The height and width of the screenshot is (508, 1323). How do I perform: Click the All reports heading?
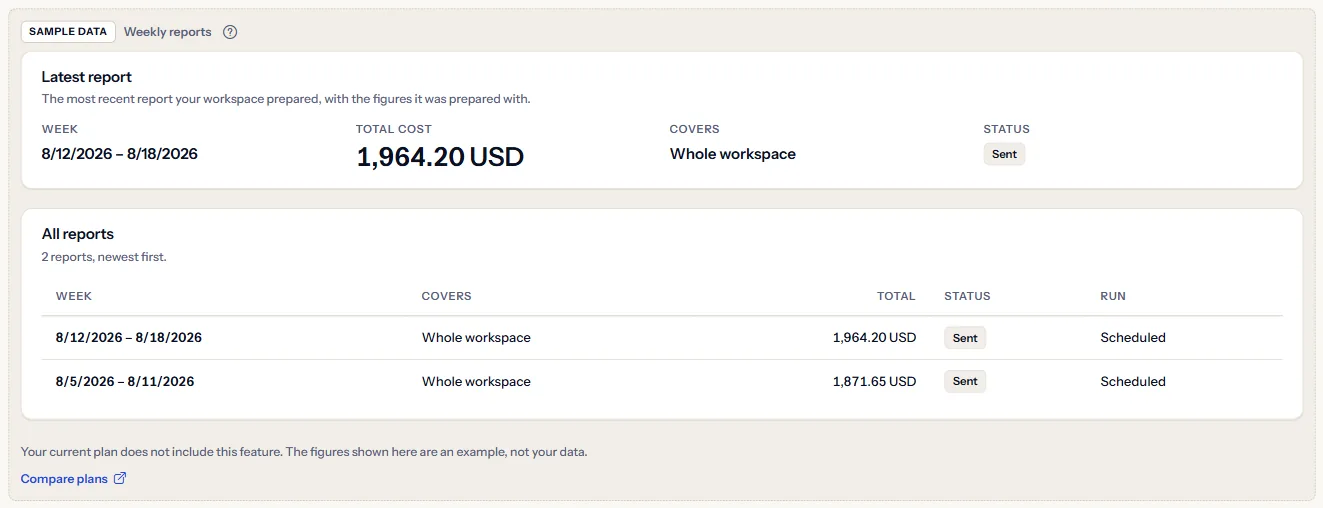pyautogui.click(x=78, y=234)
